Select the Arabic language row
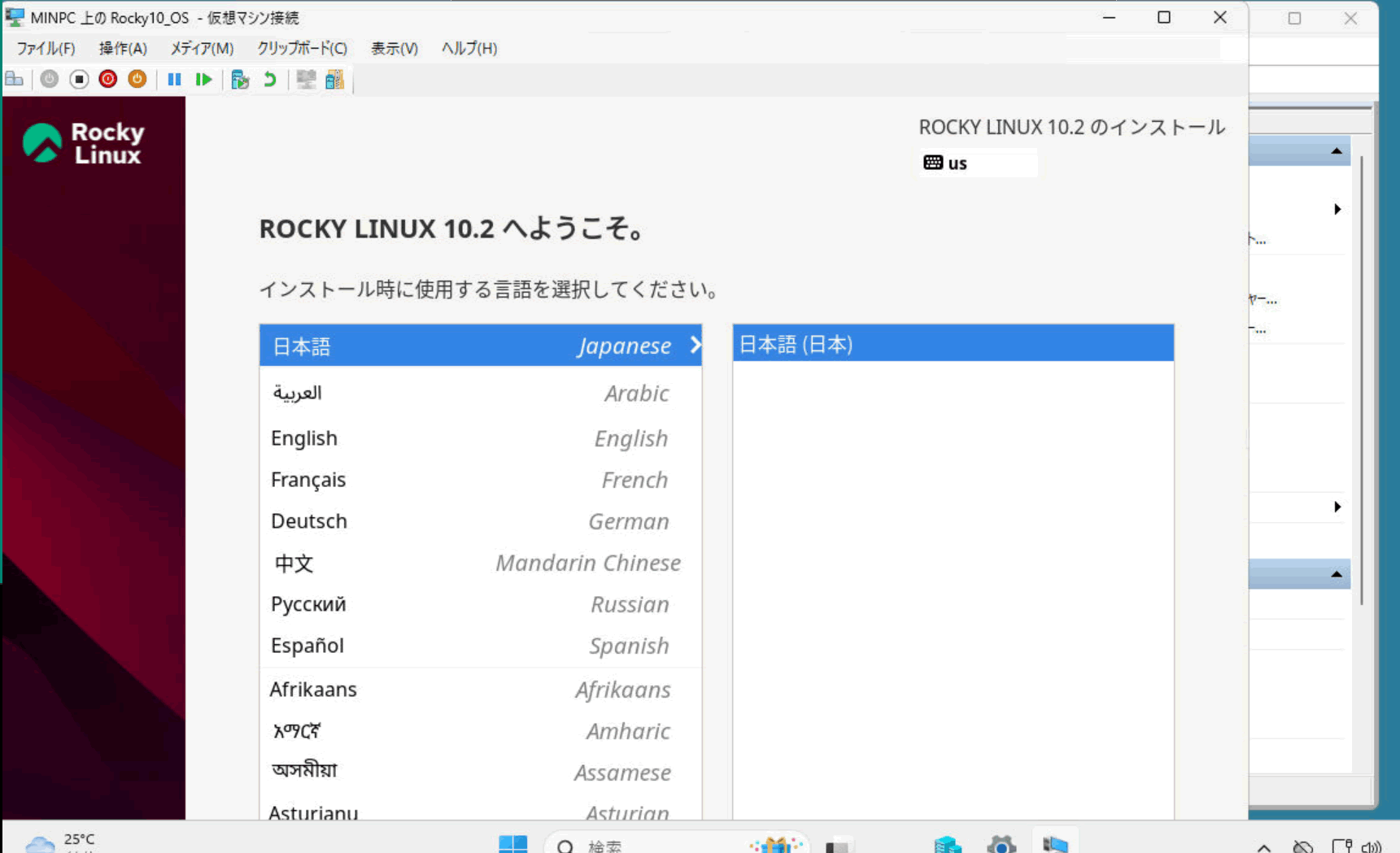Image resolution: width=1400 pixels, height=853 pixels. click(480, 393)
